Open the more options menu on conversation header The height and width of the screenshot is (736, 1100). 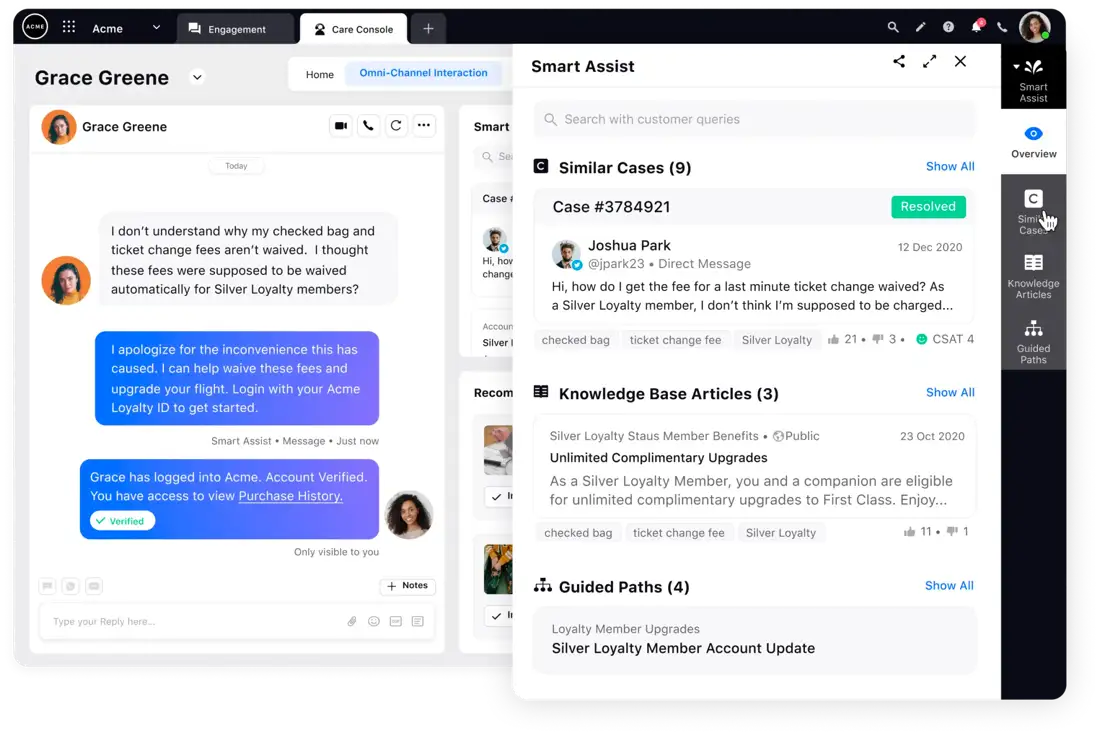(x=424, y=126)
